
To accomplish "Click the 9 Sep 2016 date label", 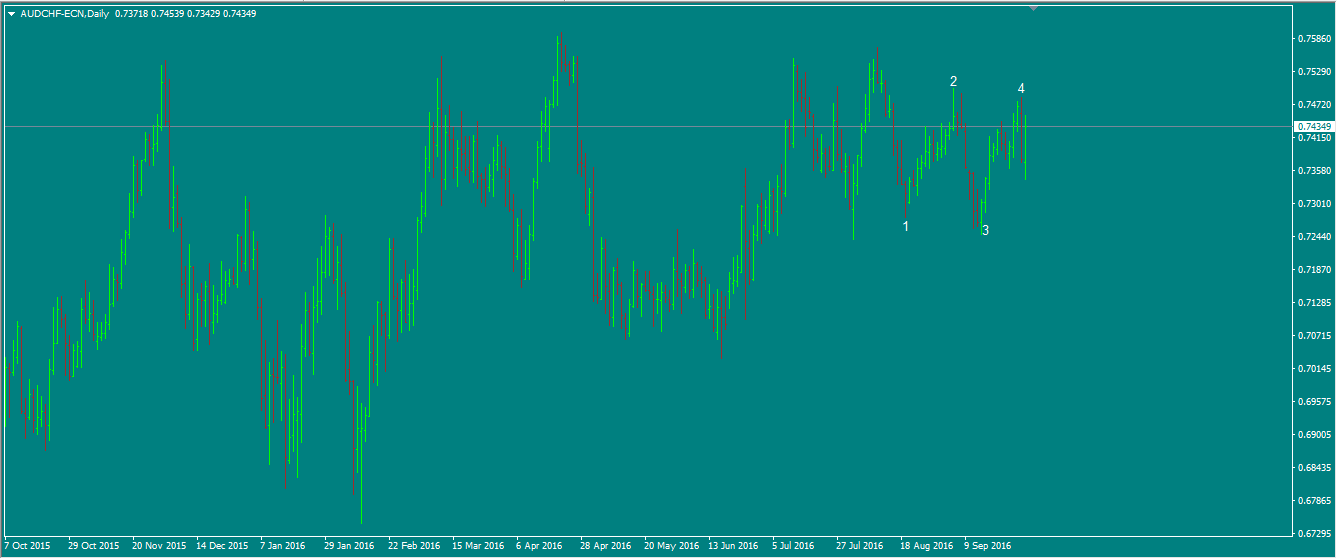I will click(988, 547).
